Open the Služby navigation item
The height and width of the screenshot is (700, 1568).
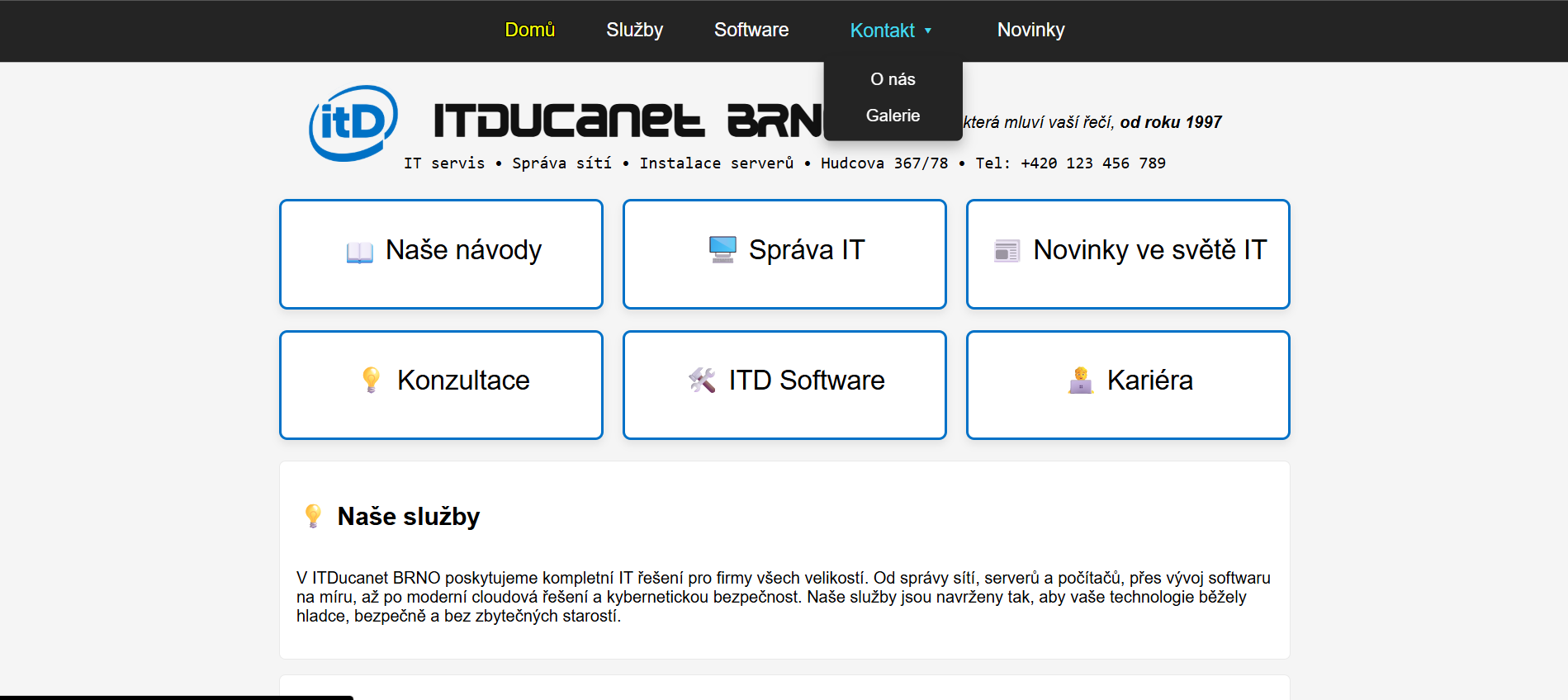[x=634, y=30]
